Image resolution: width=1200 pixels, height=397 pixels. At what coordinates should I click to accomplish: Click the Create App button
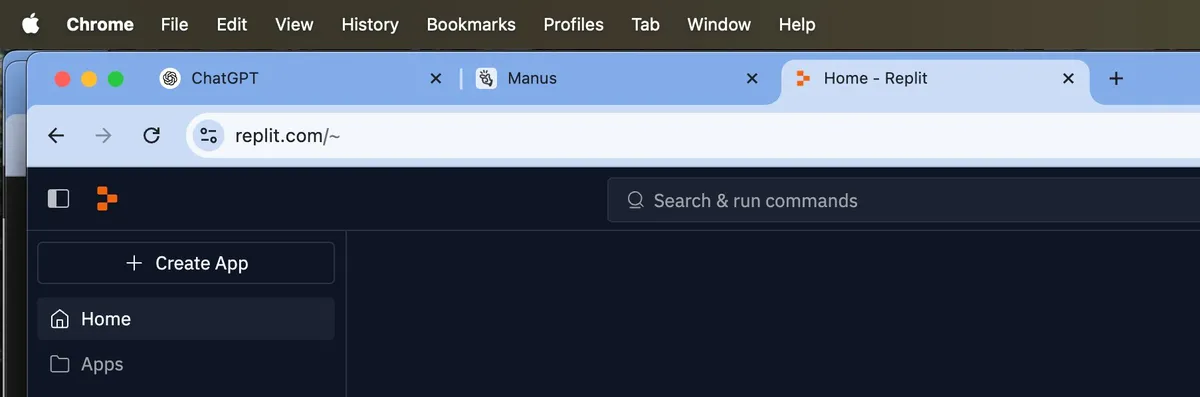[186, 263]
